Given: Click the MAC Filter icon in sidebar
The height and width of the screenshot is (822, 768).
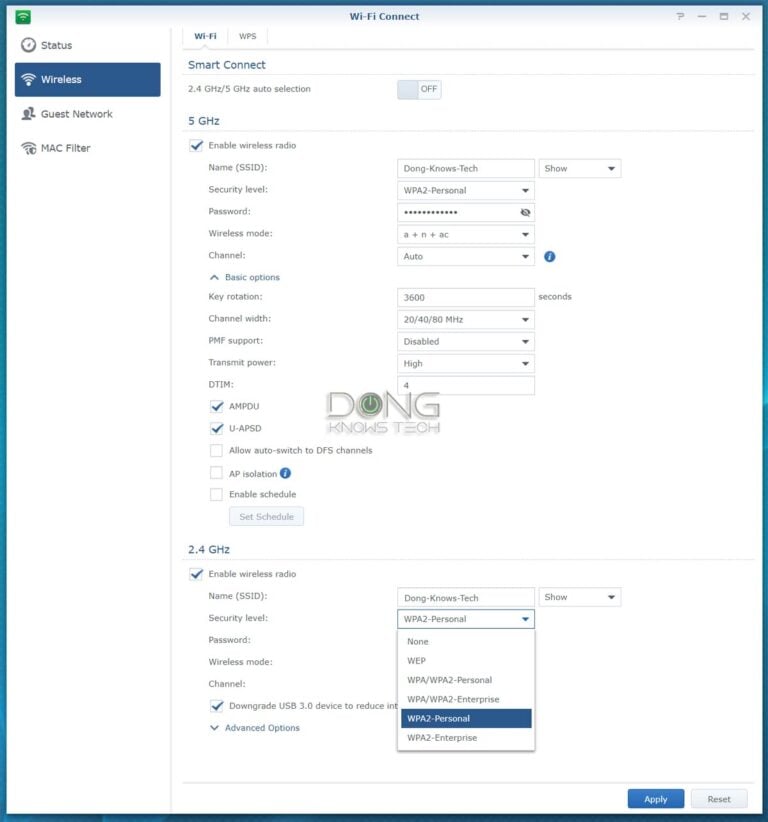Looking at the screenshot, I should 28,148.
